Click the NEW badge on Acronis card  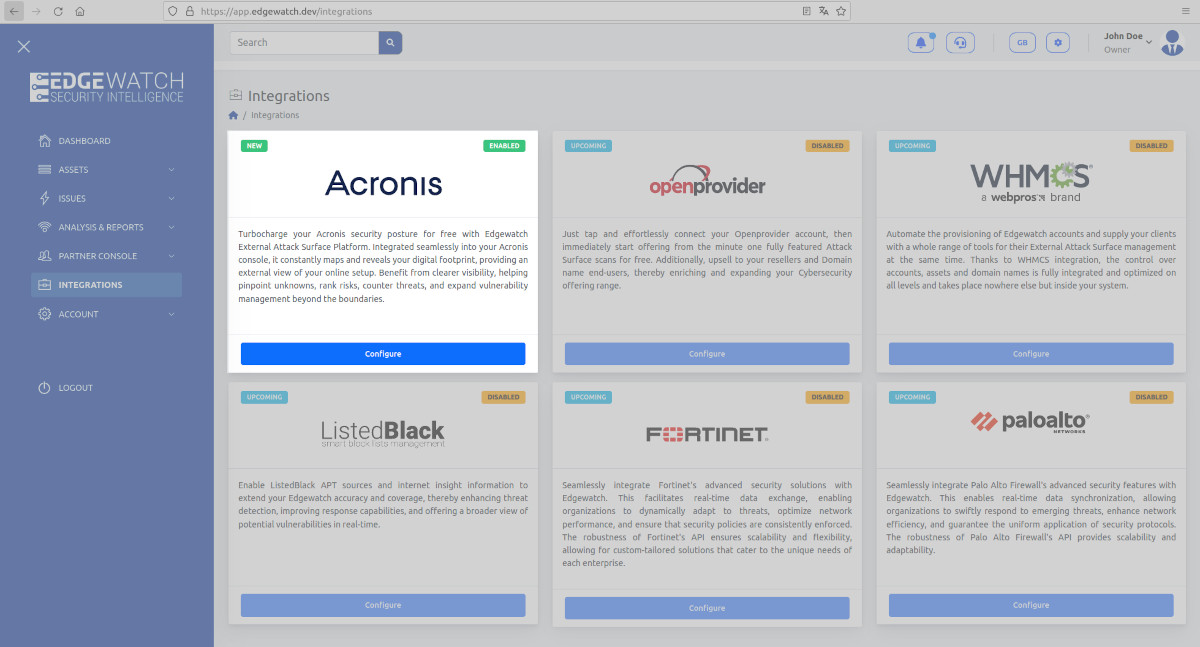pyautogui.click(x=254, y=146)
